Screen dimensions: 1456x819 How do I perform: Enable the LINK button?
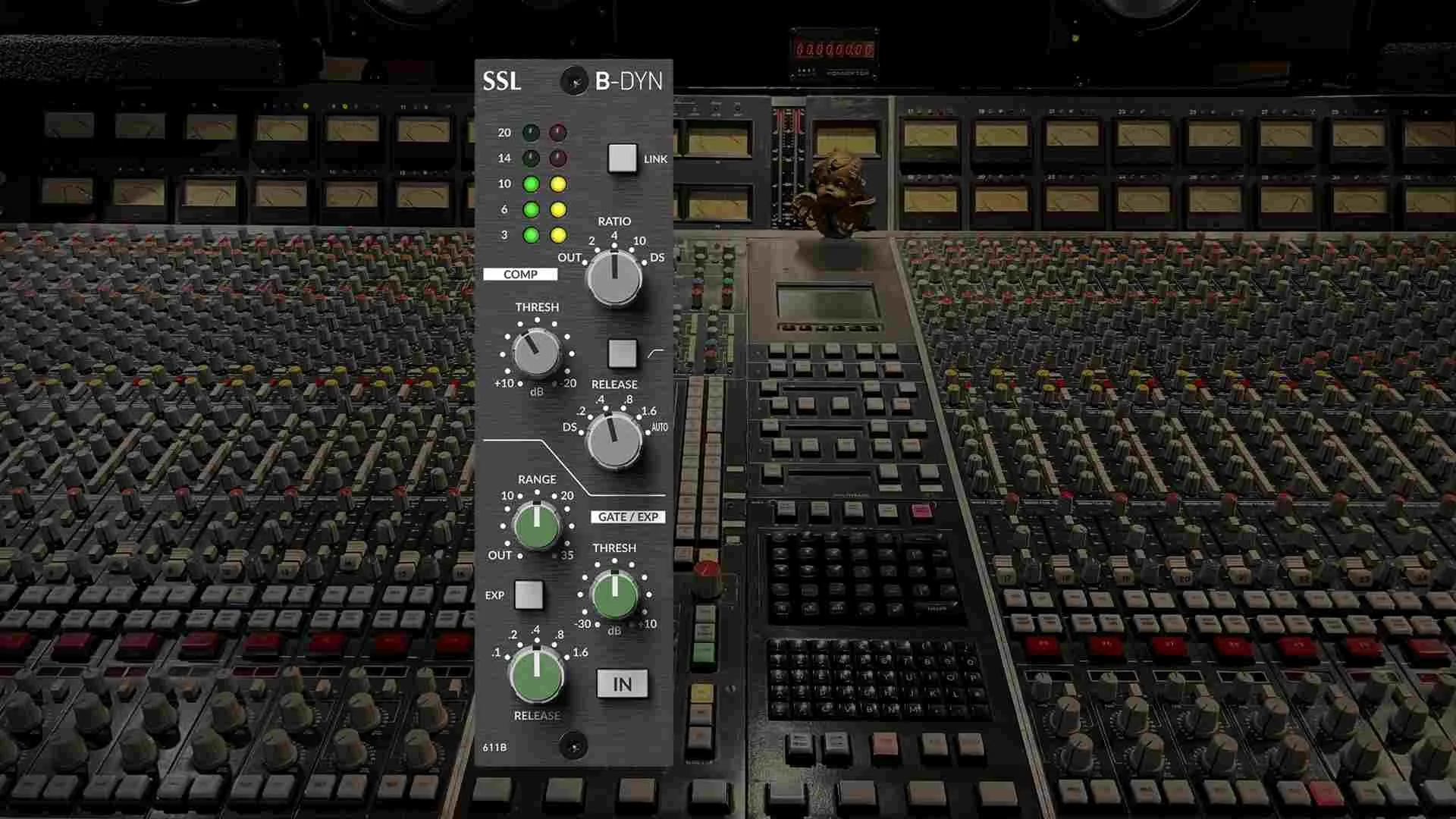623,158
